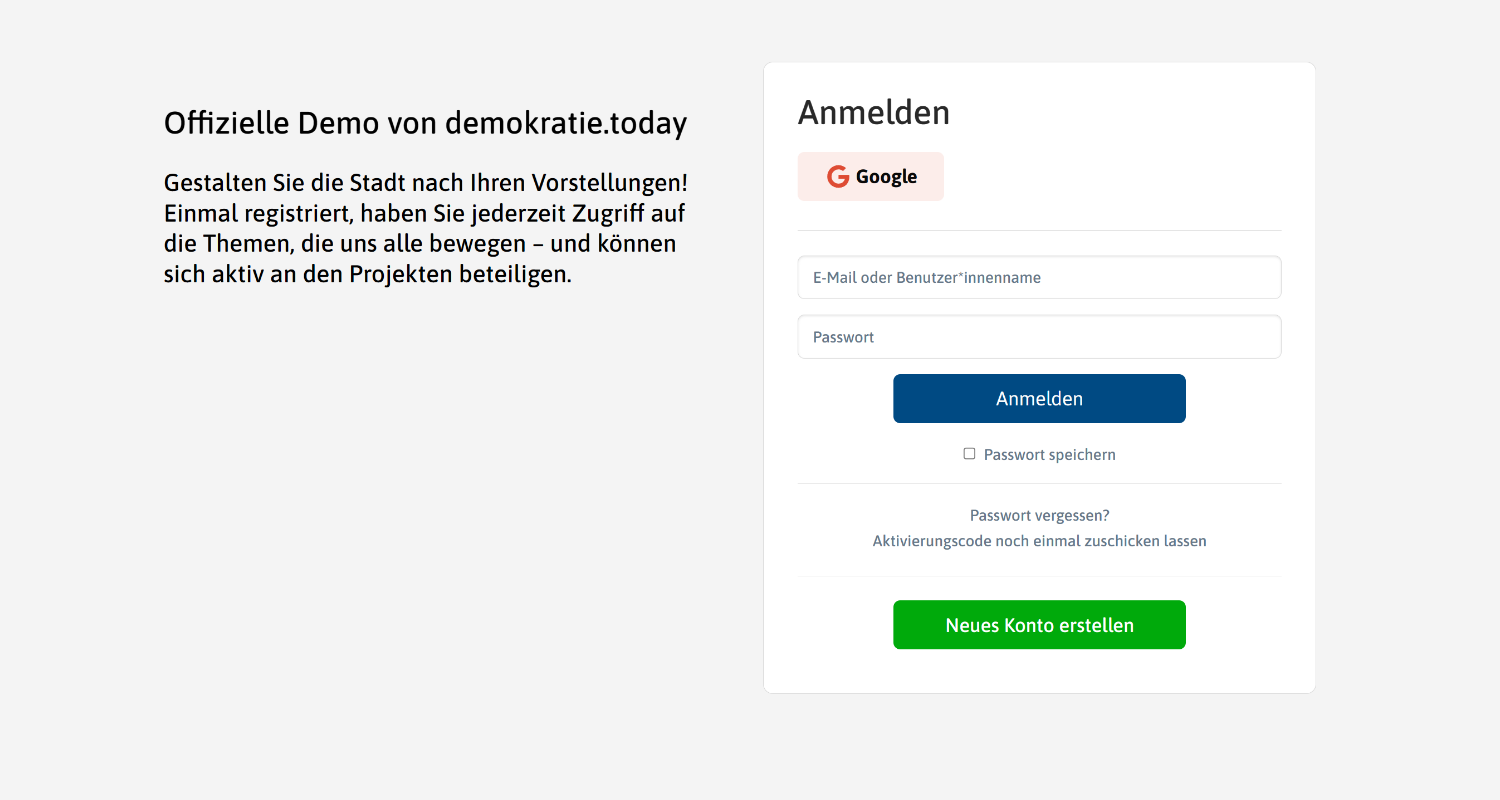Open the Passwort vergessen? link

pyautogui.click(x=1039, y=516)
